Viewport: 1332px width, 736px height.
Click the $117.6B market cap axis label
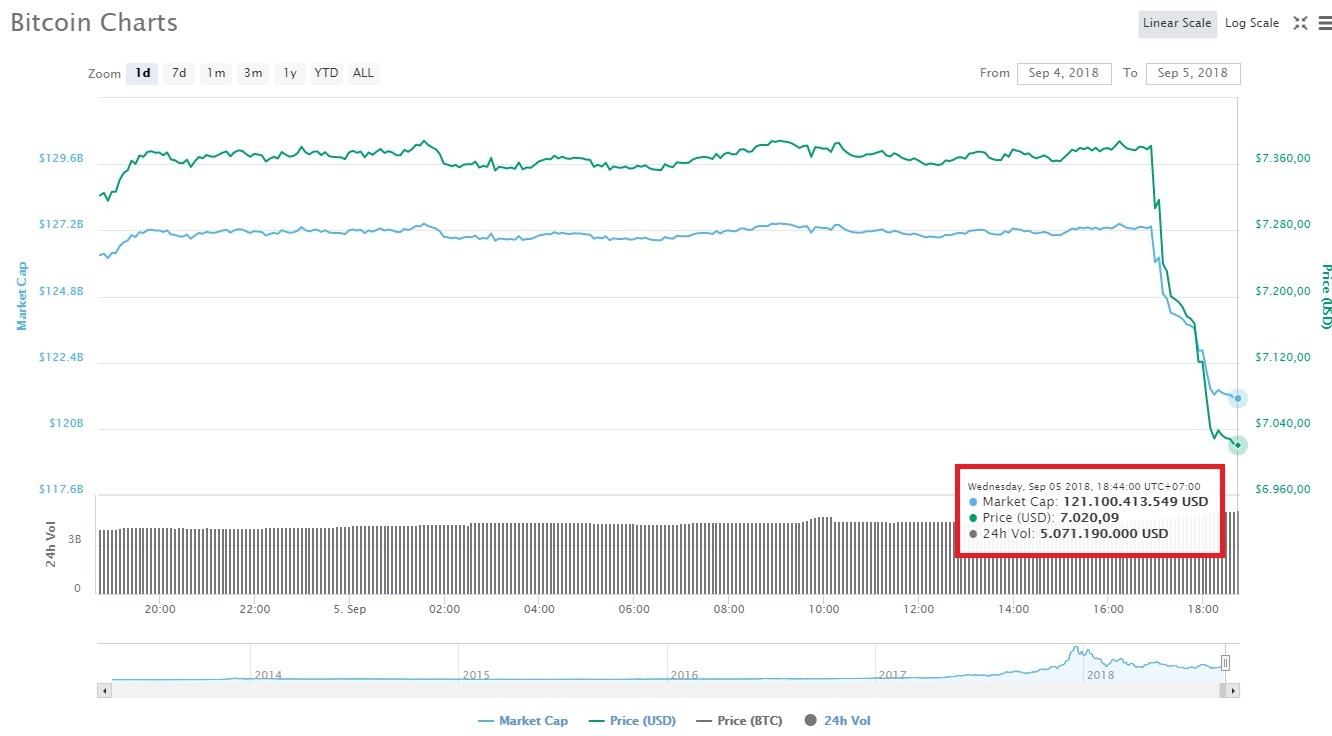pyautogui.click(x=61, y=489)
